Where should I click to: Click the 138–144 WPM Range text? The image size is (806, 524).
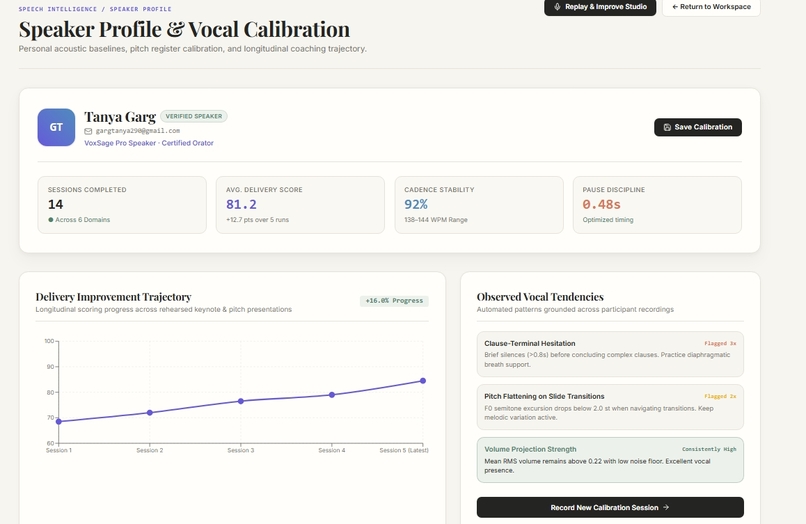pos(436,220)
